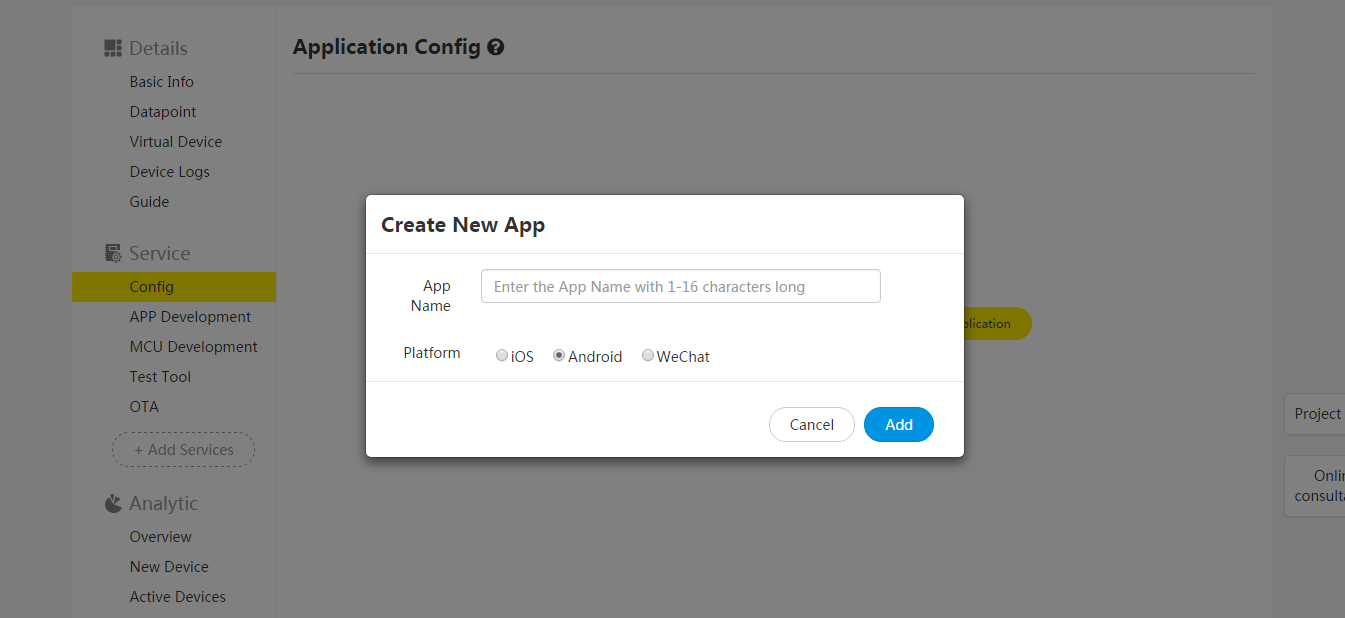Click the Details section icon

click(x=112, y=47)
